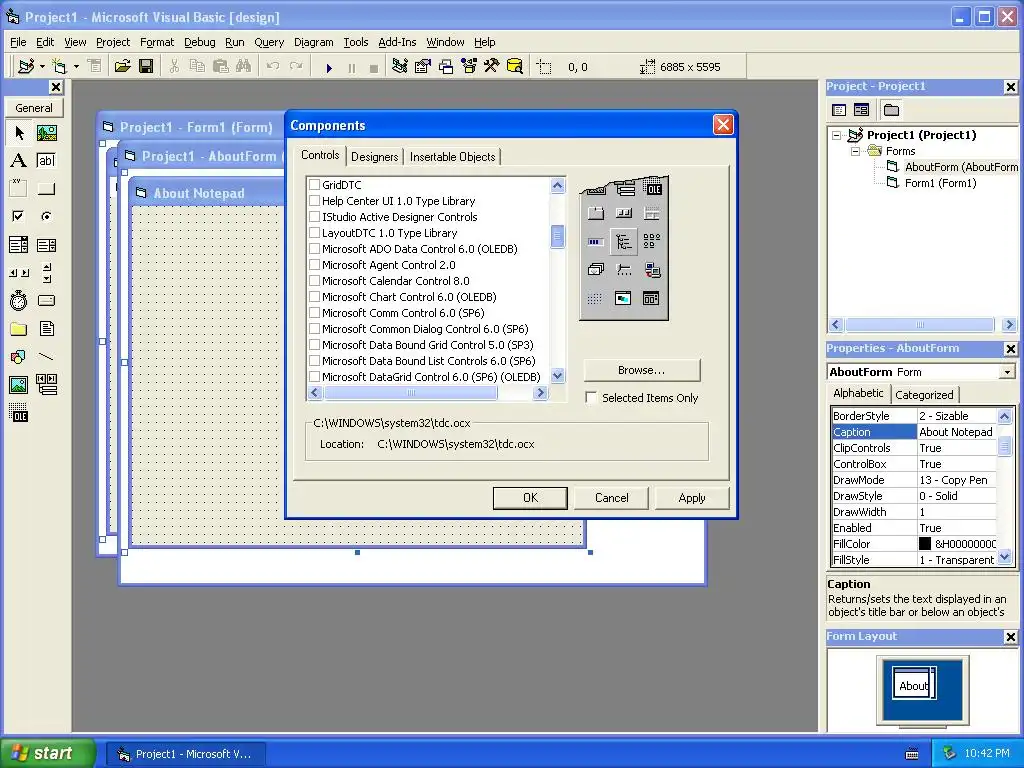Select the Shape control tool
1024x768 pixels.
click(x=19, y=357)
